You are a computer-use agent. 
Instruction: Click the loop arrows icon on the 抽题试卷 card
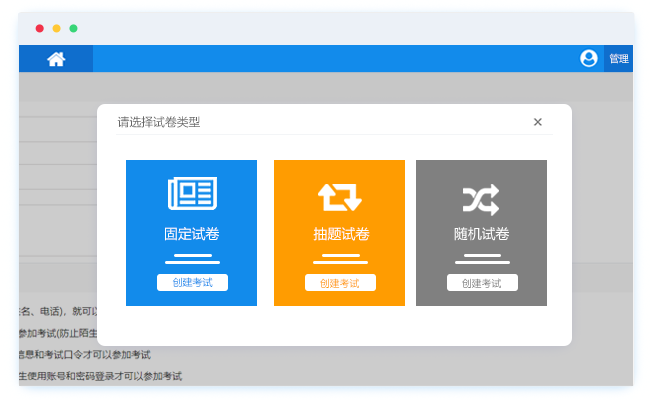pyautogui.click(x=339, y=198)
